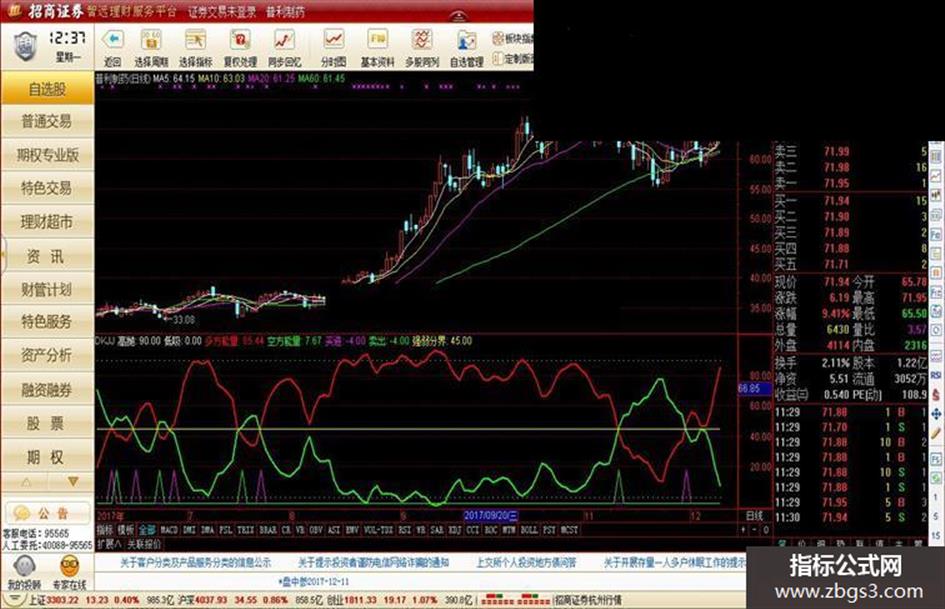This screenshot has height=609, width=945.
Task: Click the 2017/09/20 date marker on timeline
Action: point(491,516)
